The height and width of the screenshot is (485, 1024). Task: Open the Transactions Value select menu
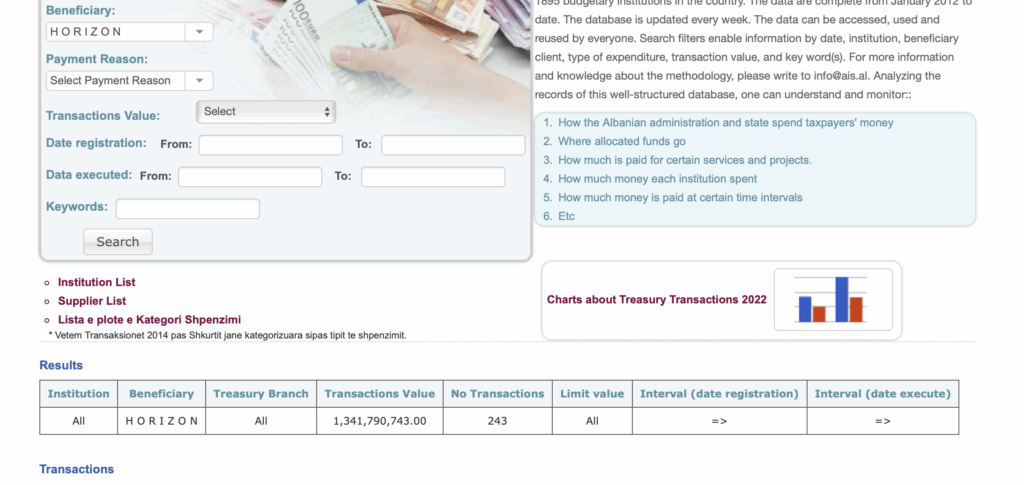[266, 112]
